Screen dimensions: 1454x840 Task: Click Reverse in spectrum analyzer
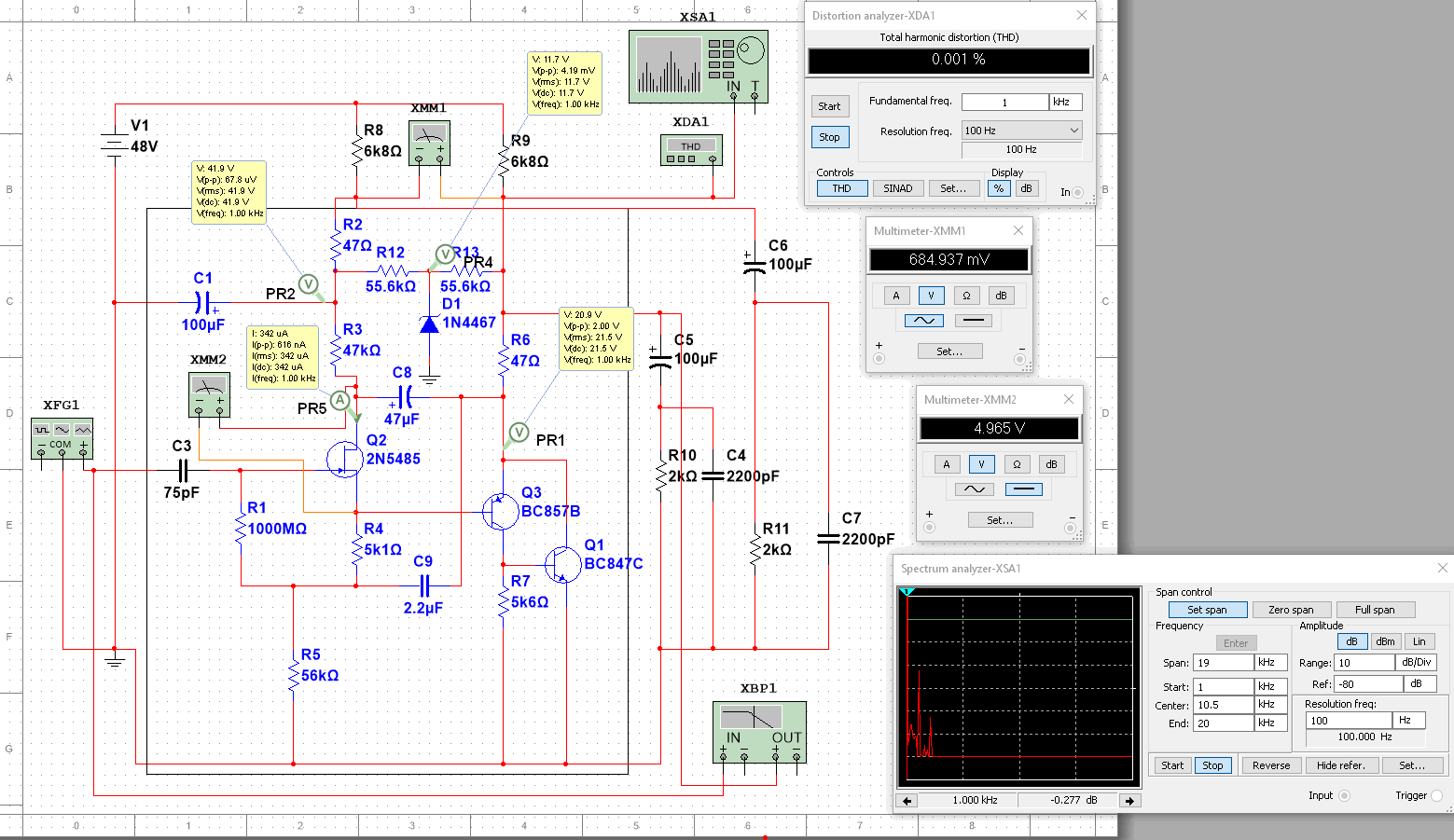point(1271,765)
